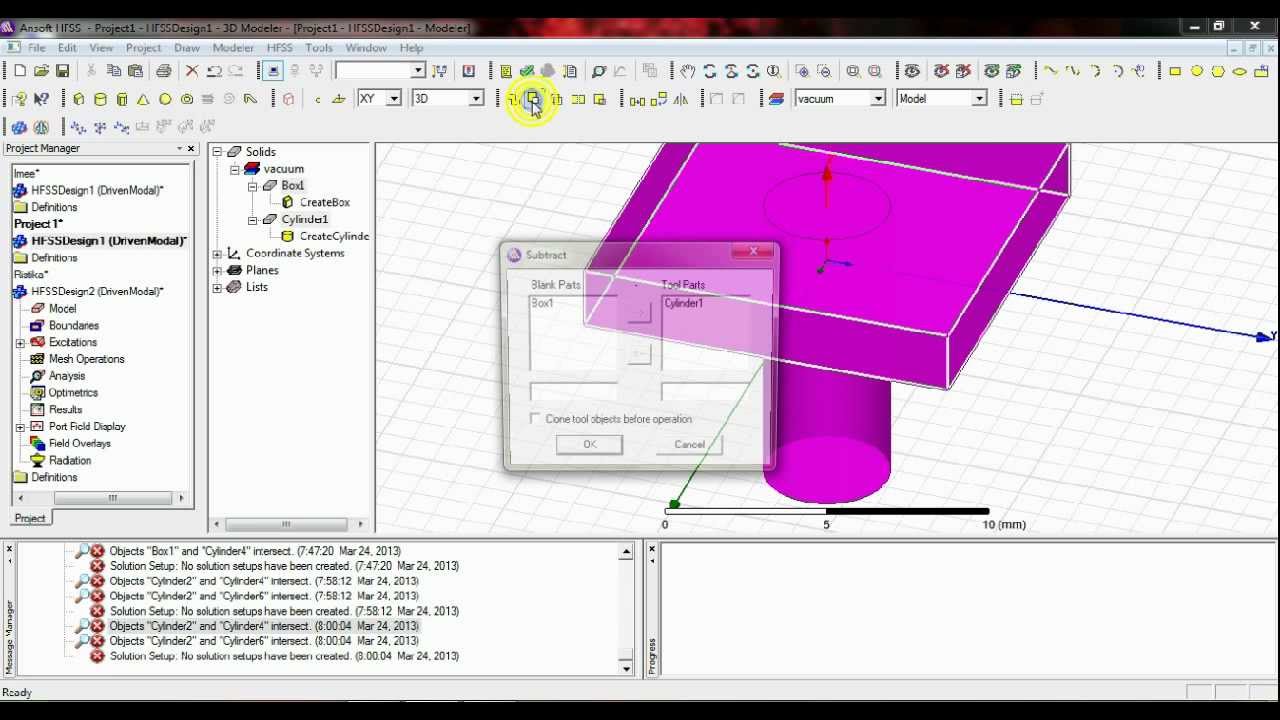Screen dimensions: 1280x720
Task: Click Cancel in the Subtract dialog
Action: 689,445
